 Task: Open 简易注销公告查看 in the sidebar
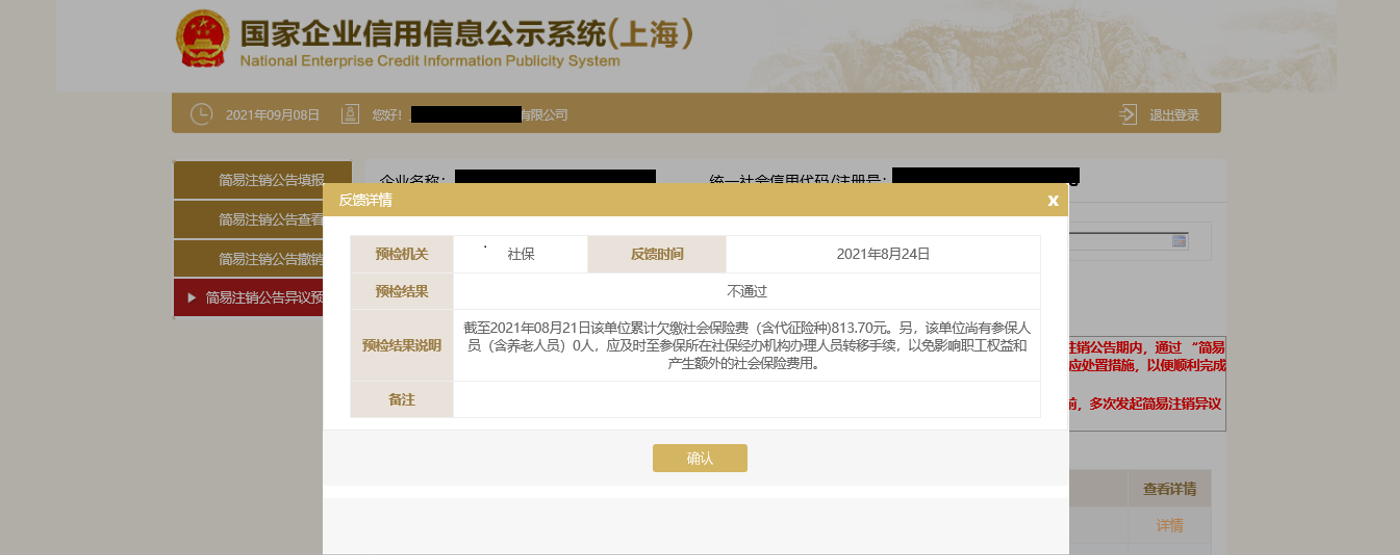pos(270,219)
